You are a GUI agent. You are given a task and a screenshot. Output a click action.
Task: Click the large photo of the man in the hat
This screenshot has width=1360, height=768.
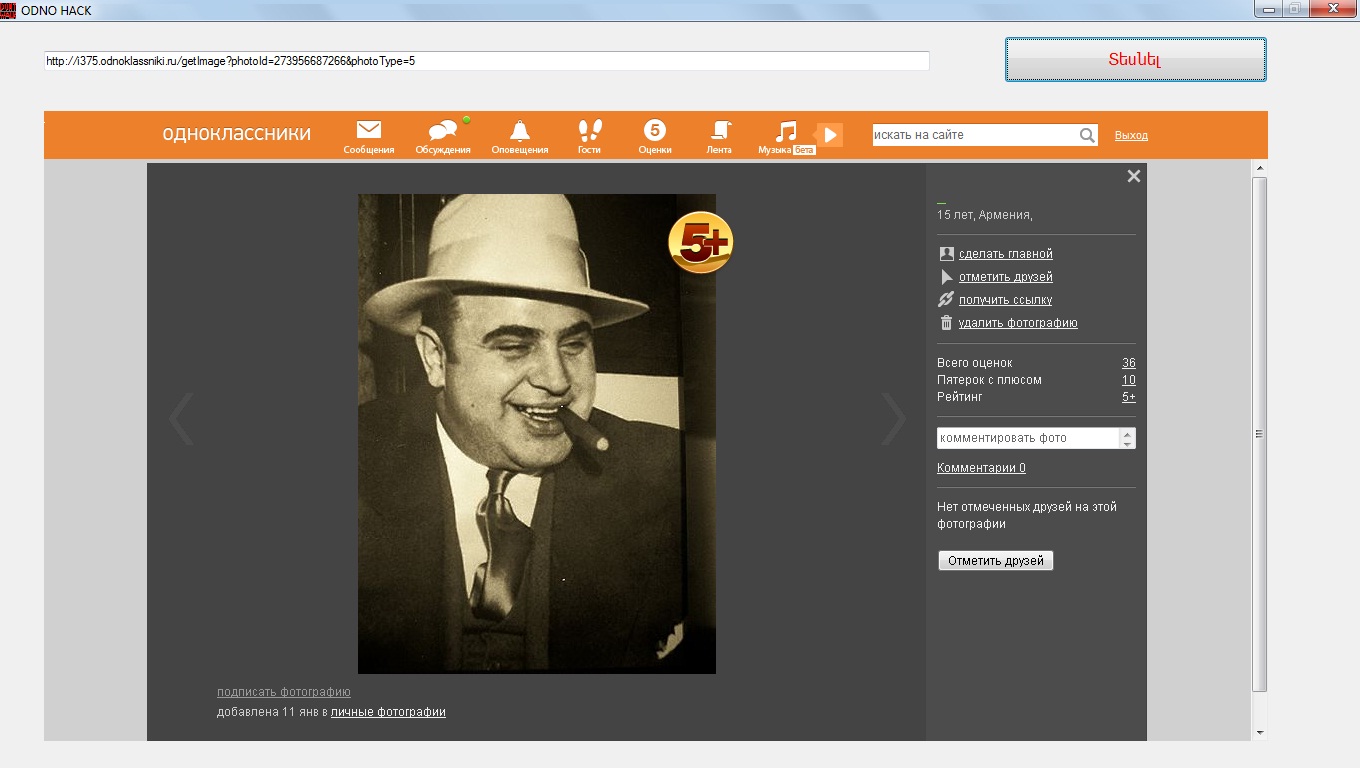click(537, 434)
